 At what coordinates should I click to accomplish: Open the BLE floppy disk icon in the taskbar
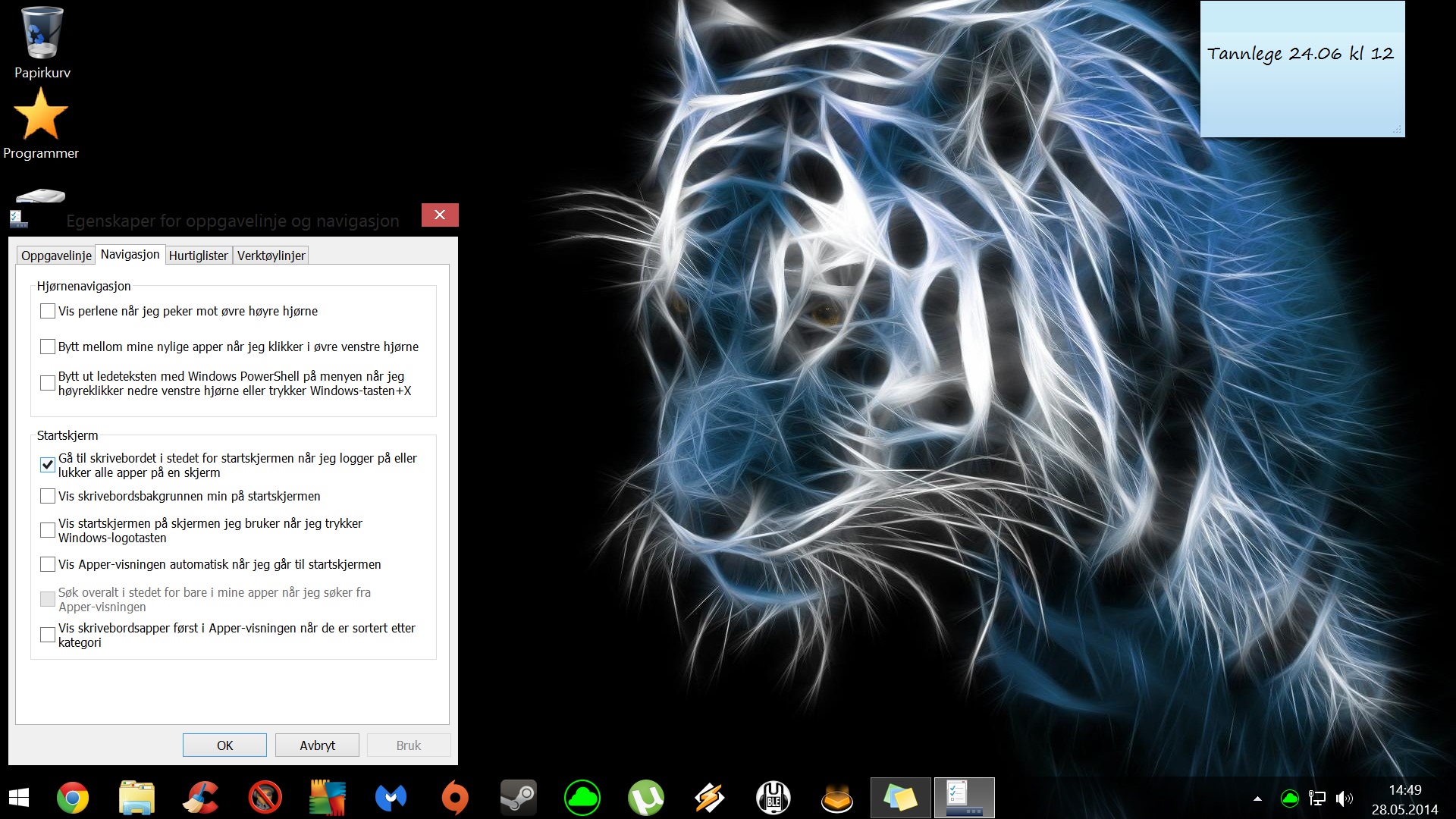(x=773, y=798)
